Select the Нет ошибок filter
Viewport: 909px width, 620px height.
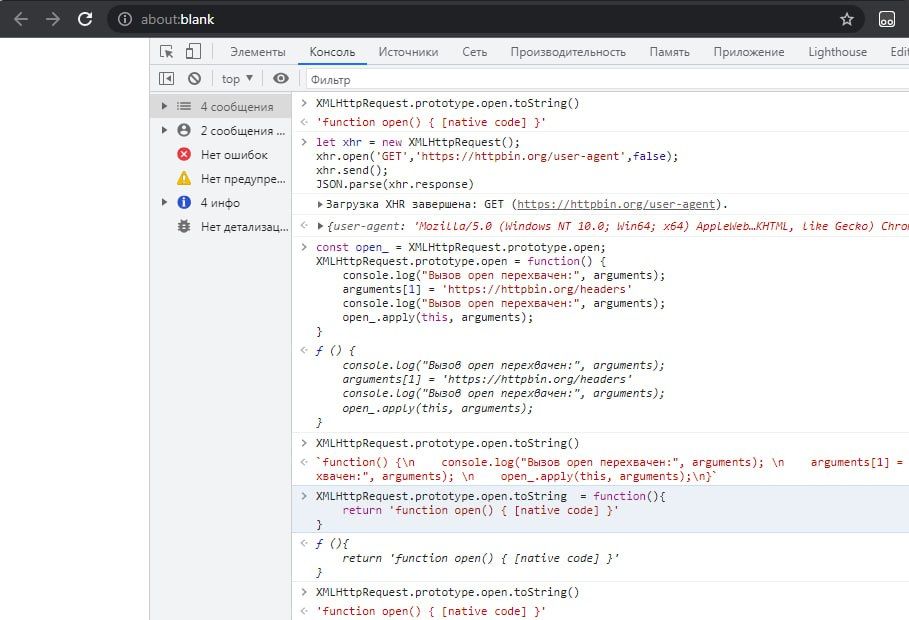click(234, 154)
